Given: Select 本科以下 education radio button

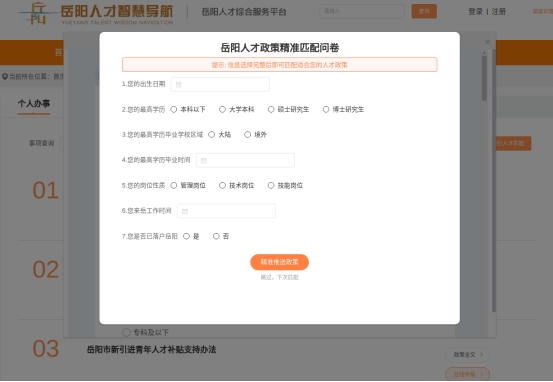Looking at the screenshot, I should (174, 109).
